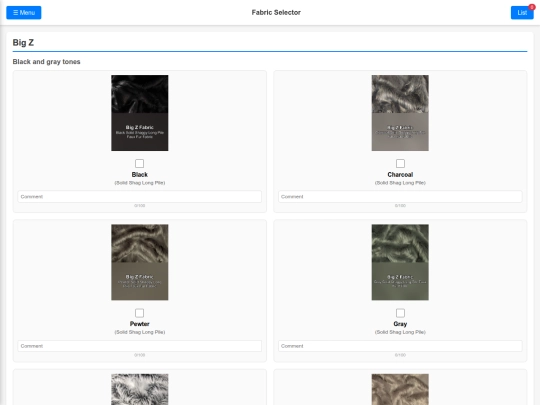Open the Charcoal fabric thumbnail image
Viewport: 540px width, 405px height.
point(400,113)
